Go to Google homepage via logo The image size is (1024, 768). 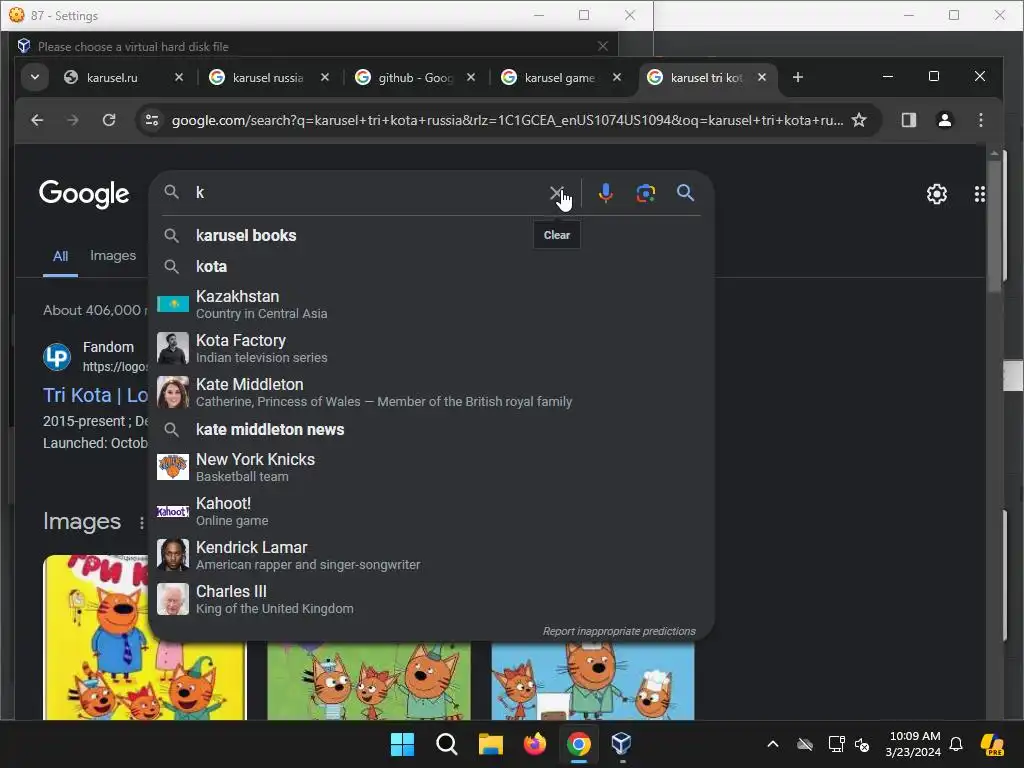84,194
